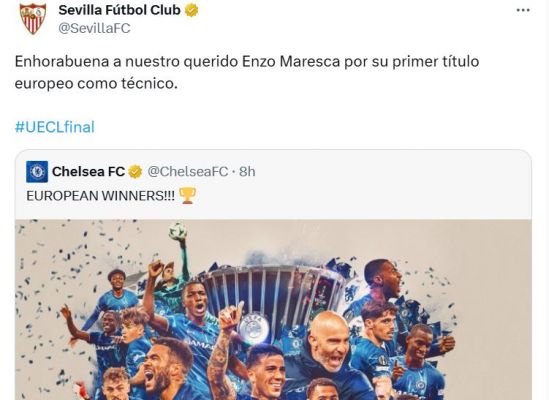Screen dimensions: 549x400
Task: Click the Chelsea FC gold verified badge
Action: click(x=135, y=172)
